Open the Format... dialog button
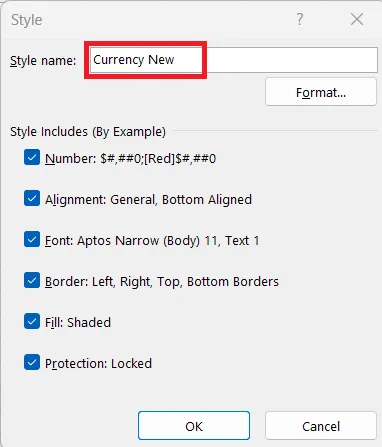382x447 pixels. pyautogui.click(x=321, y=92)
